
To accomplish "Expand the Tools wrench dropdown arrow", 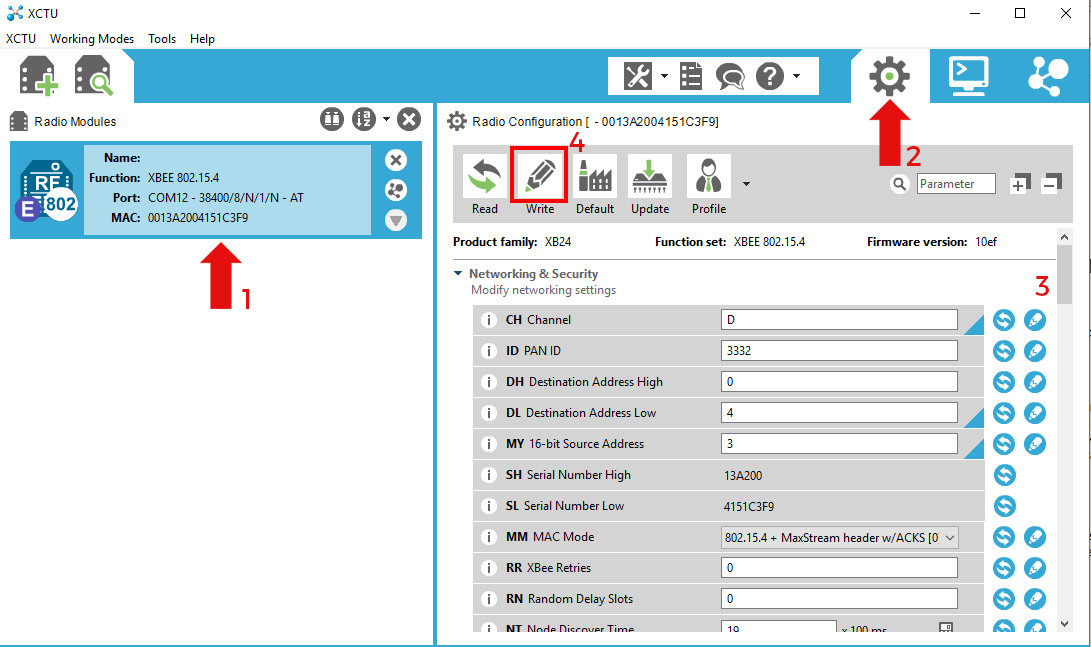I will [664, 76].
